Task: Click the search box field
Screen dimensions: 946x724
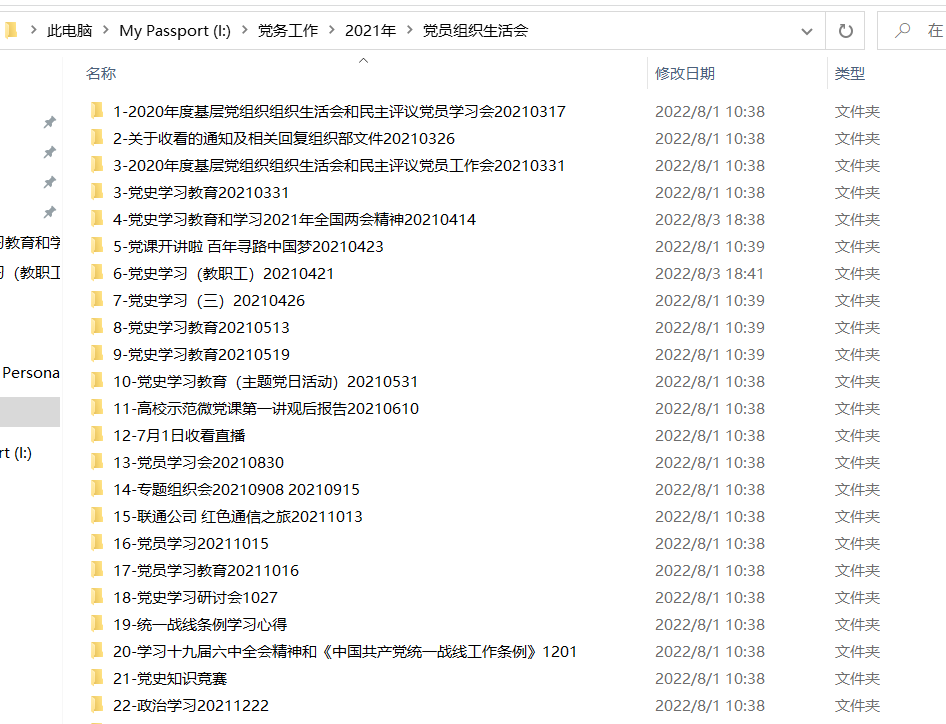Action: tap(912, 30)
